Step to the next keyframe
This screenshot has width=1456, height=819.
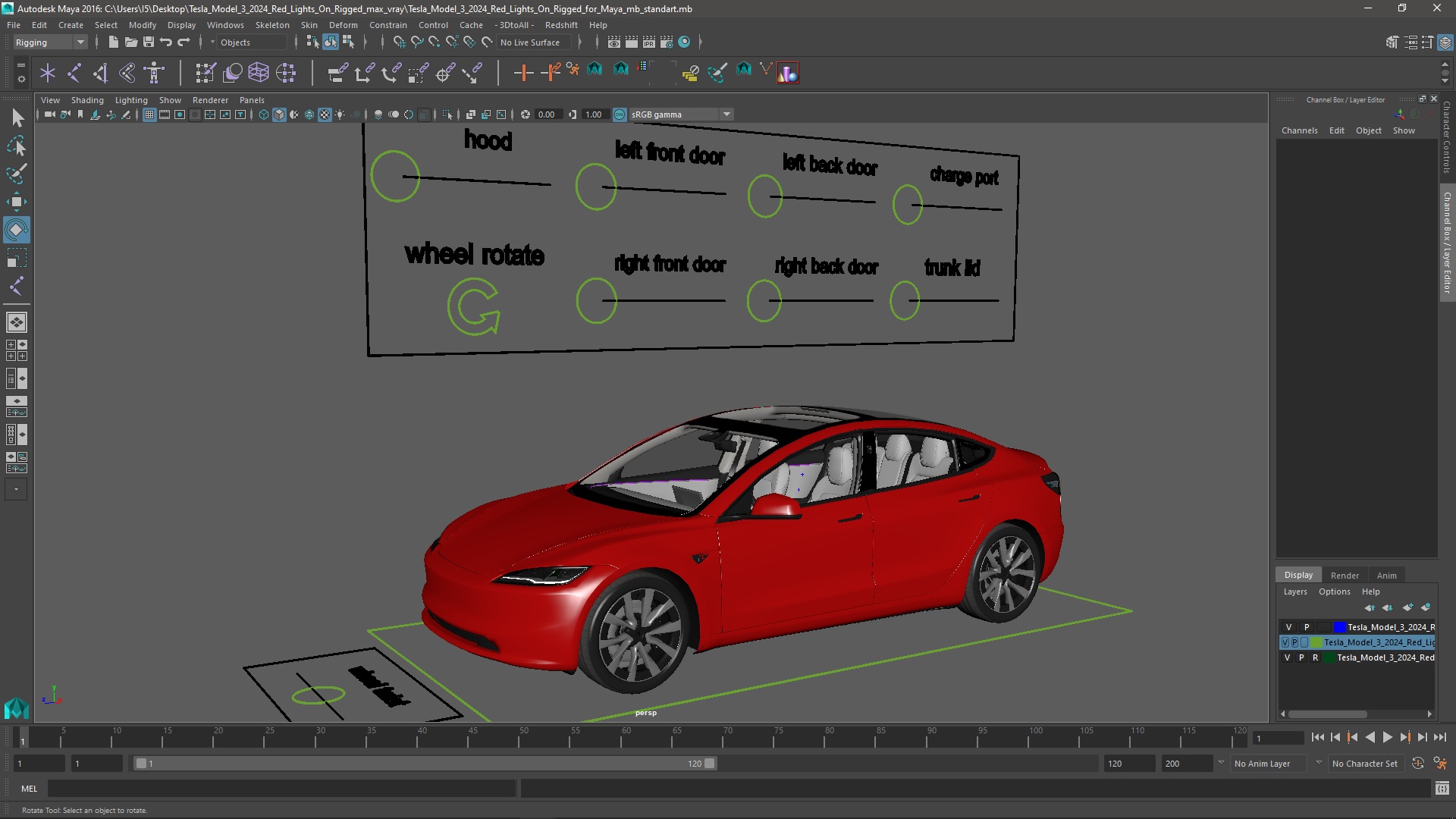[1405, 737]
